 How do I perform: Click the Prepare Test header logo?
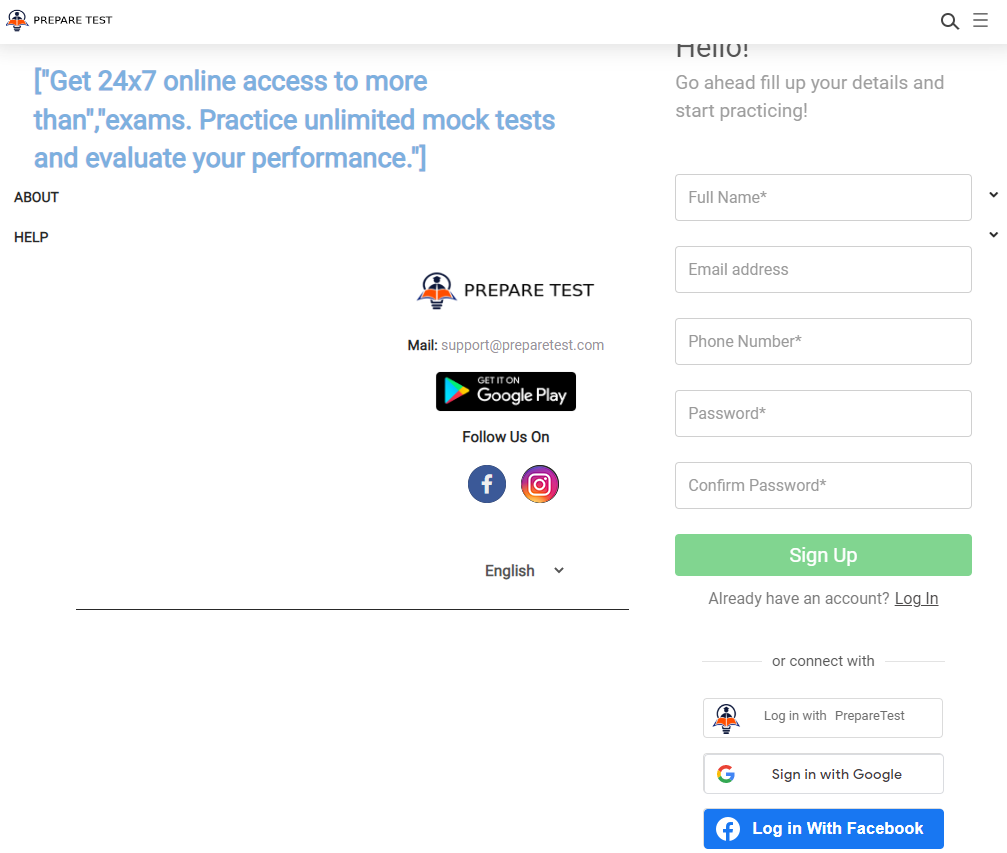(59, 20)
